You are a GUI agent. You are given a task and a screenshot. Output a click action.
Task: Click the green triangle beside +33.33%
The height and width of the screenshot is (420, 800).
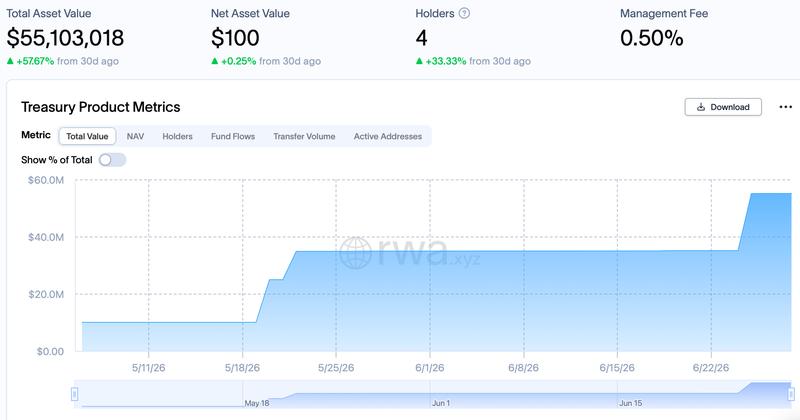pos(419,61)
